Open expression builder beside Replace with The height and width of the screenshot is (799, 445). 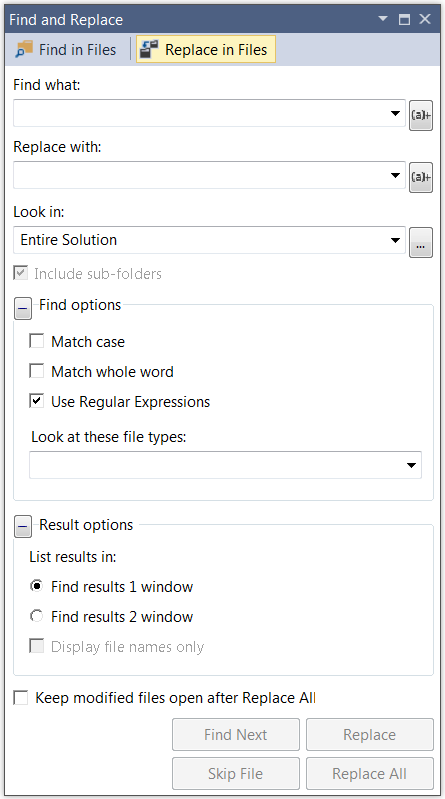click(x=421, y=177)
